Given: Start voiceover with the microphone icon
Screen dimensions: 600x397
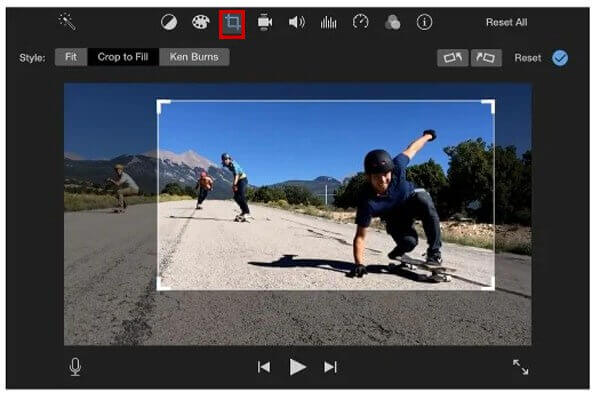Looking at the screenshot, I should click(x=75, y=367).
